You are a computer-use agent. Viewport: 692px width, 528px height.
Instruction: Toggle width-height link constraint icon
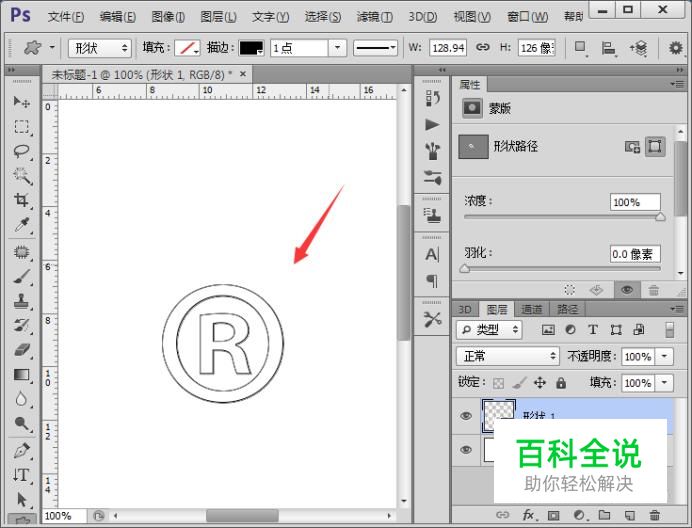(x=483, y=47)
